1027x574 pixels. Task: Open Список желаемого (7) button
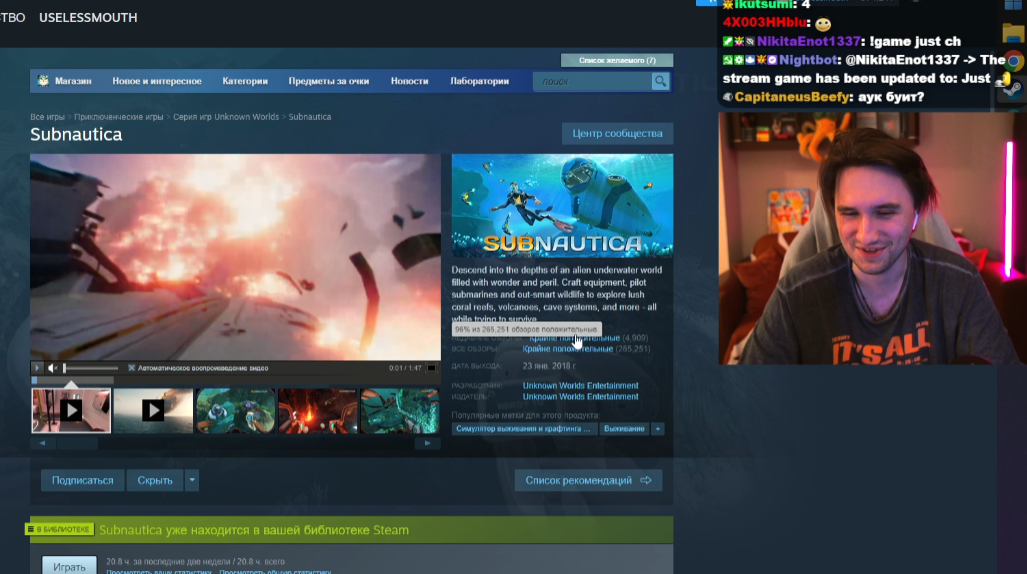[617, 60]
